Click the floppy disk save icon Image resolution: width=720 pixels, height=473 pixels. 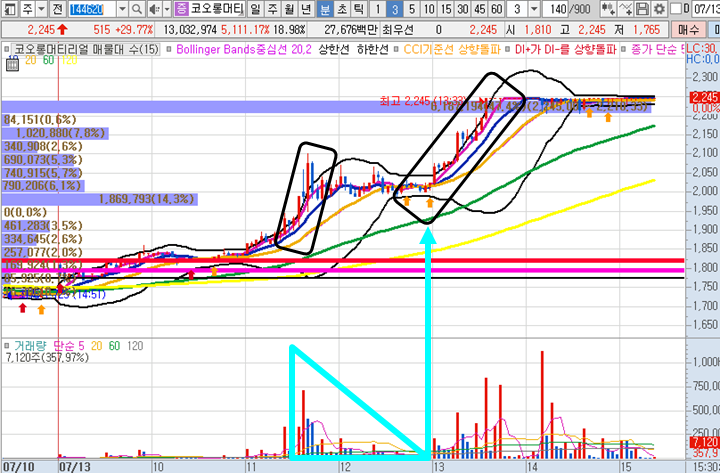point(642,9)
